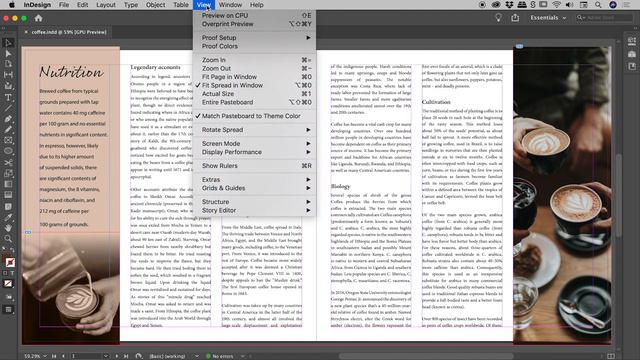The height and width of the screenshot is (360, 640).
Task: Open the preflight rotate icon in status bar
Action: click(139, 356)
